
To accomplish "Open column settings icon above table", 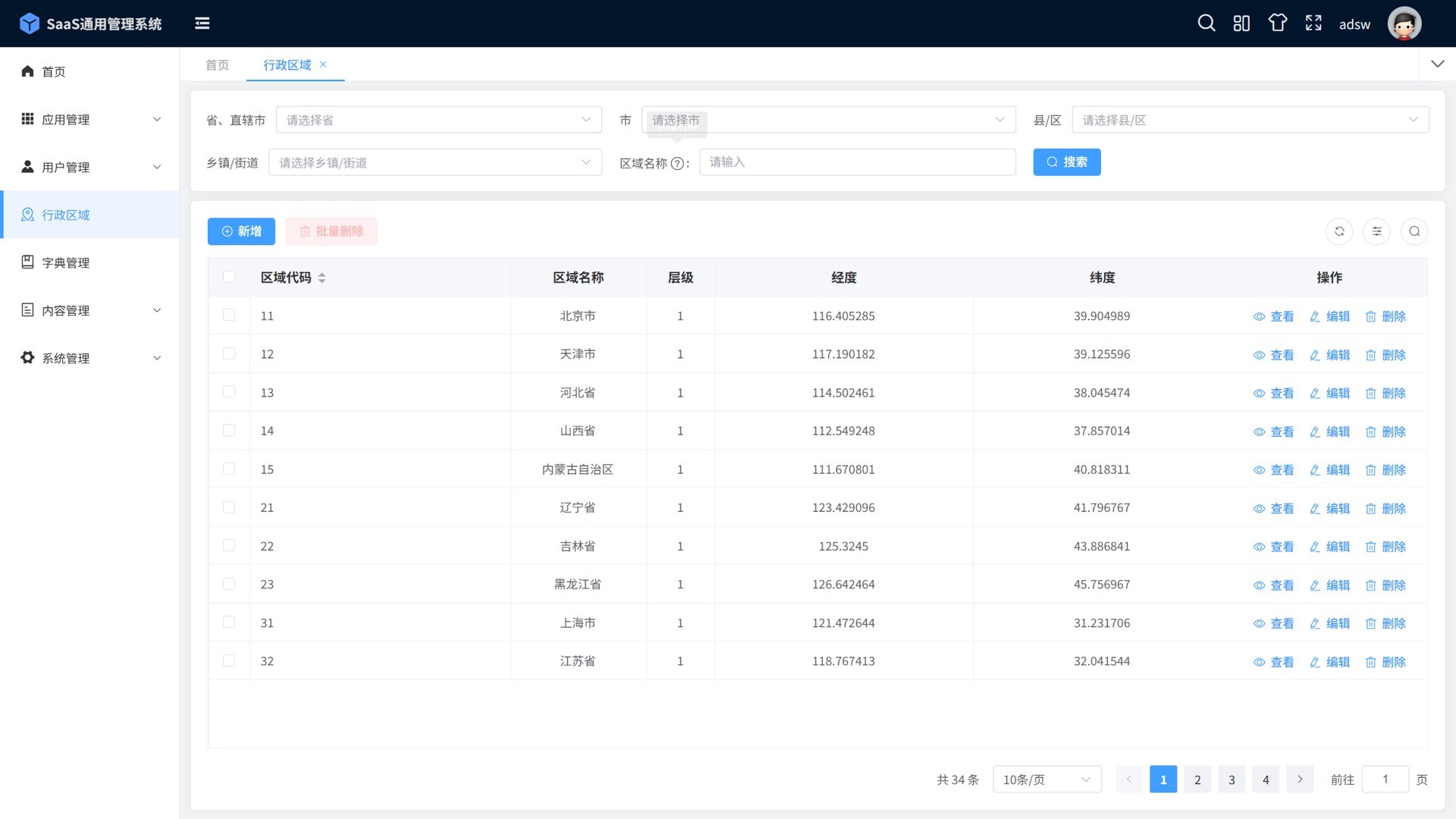I will [1376, 231].
